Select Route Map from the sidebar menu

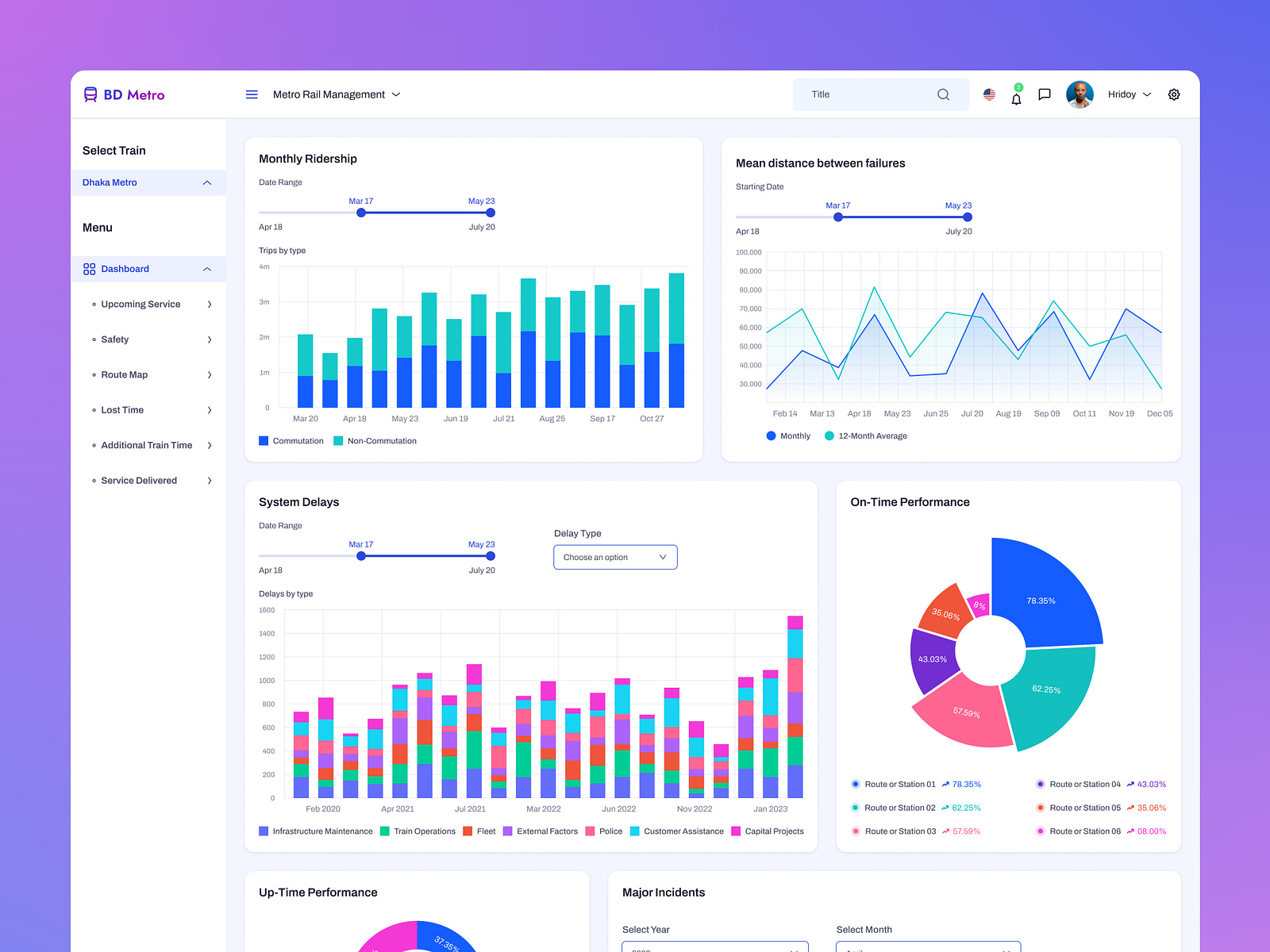(x=125, y=374)
